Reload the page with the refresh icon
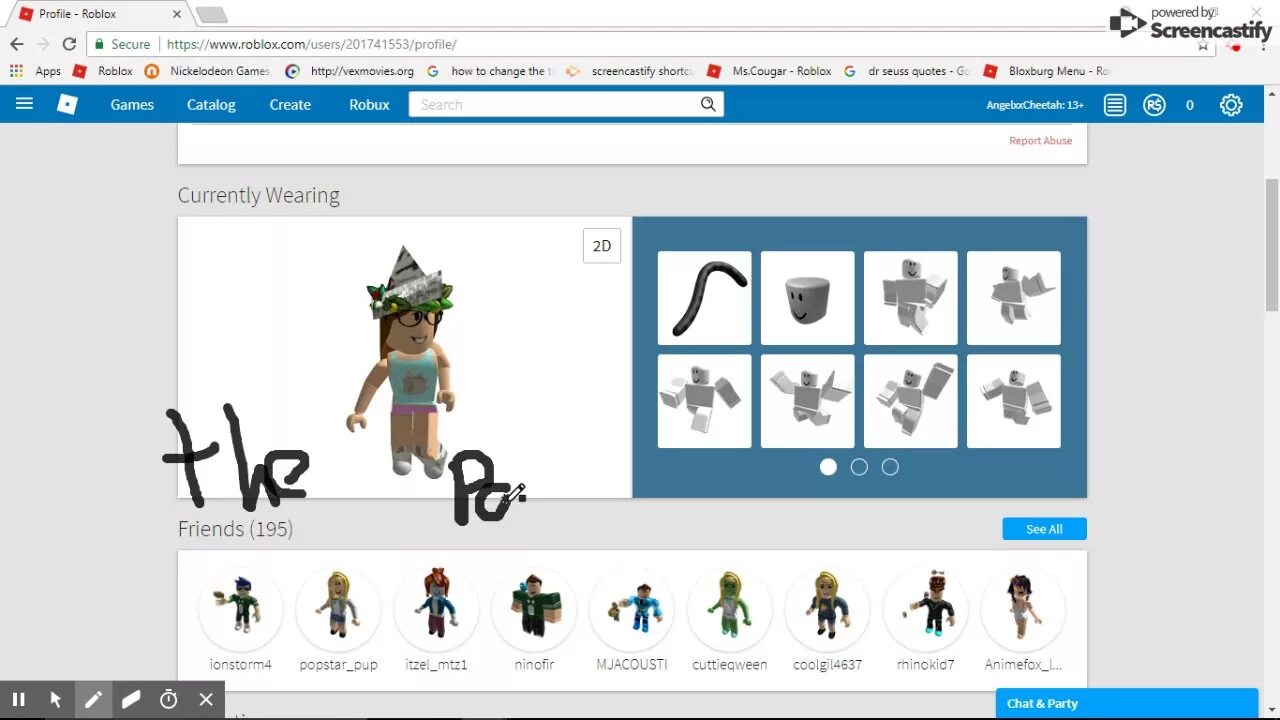Viewport: 1280px width, 720px height. point(69,44)
